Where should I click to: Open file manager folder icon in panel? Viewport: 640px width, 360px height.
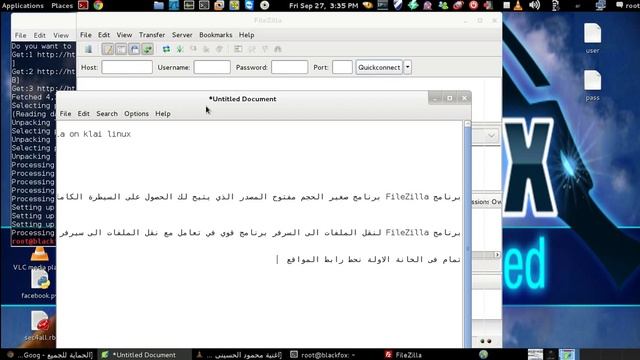click(x=159, y=5)
